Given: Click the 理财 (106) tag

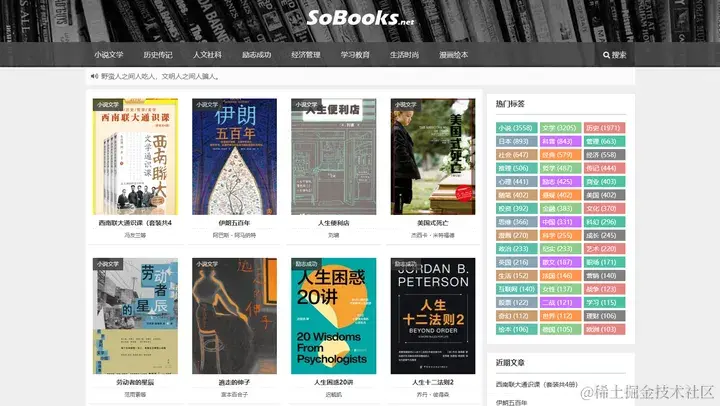Looking at the screenshot, I should (x=604, y=316).
